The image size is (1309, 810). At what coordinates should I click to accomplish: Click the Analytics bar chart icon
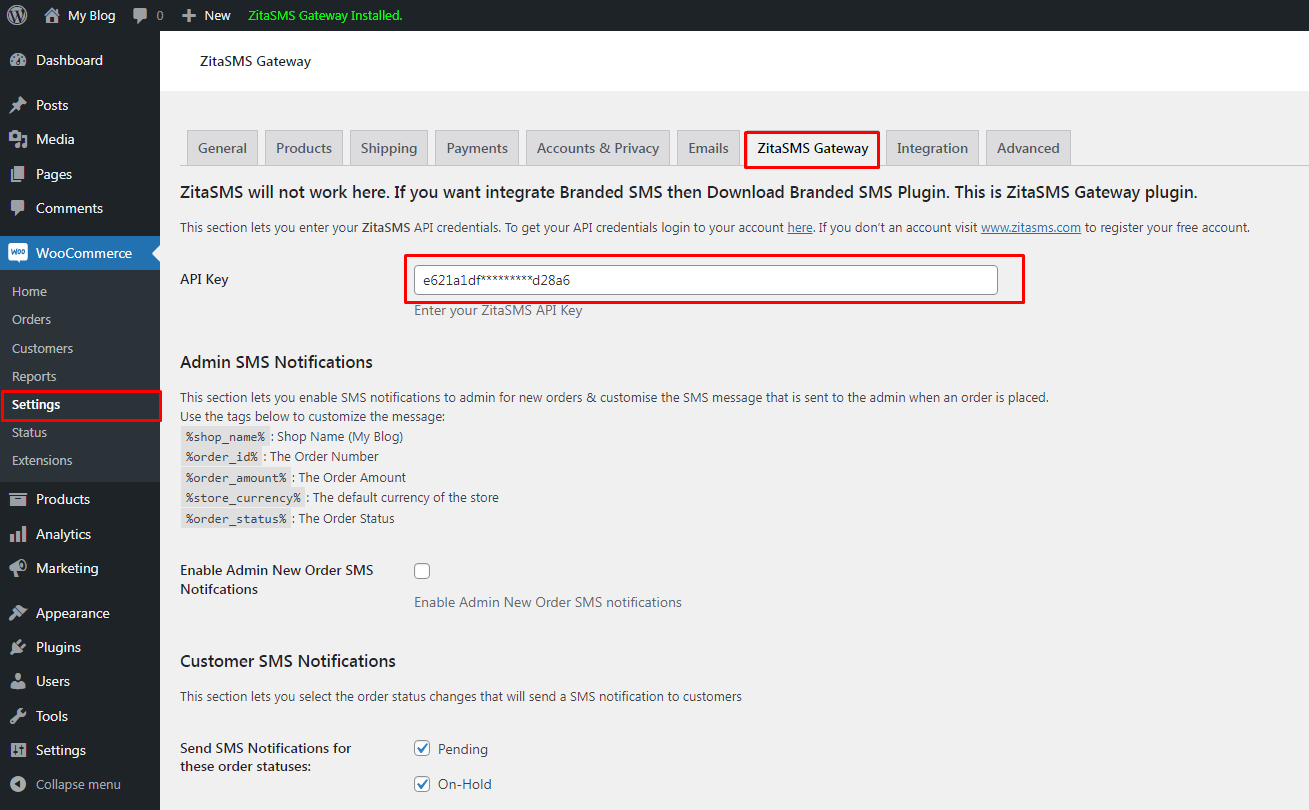18,534
